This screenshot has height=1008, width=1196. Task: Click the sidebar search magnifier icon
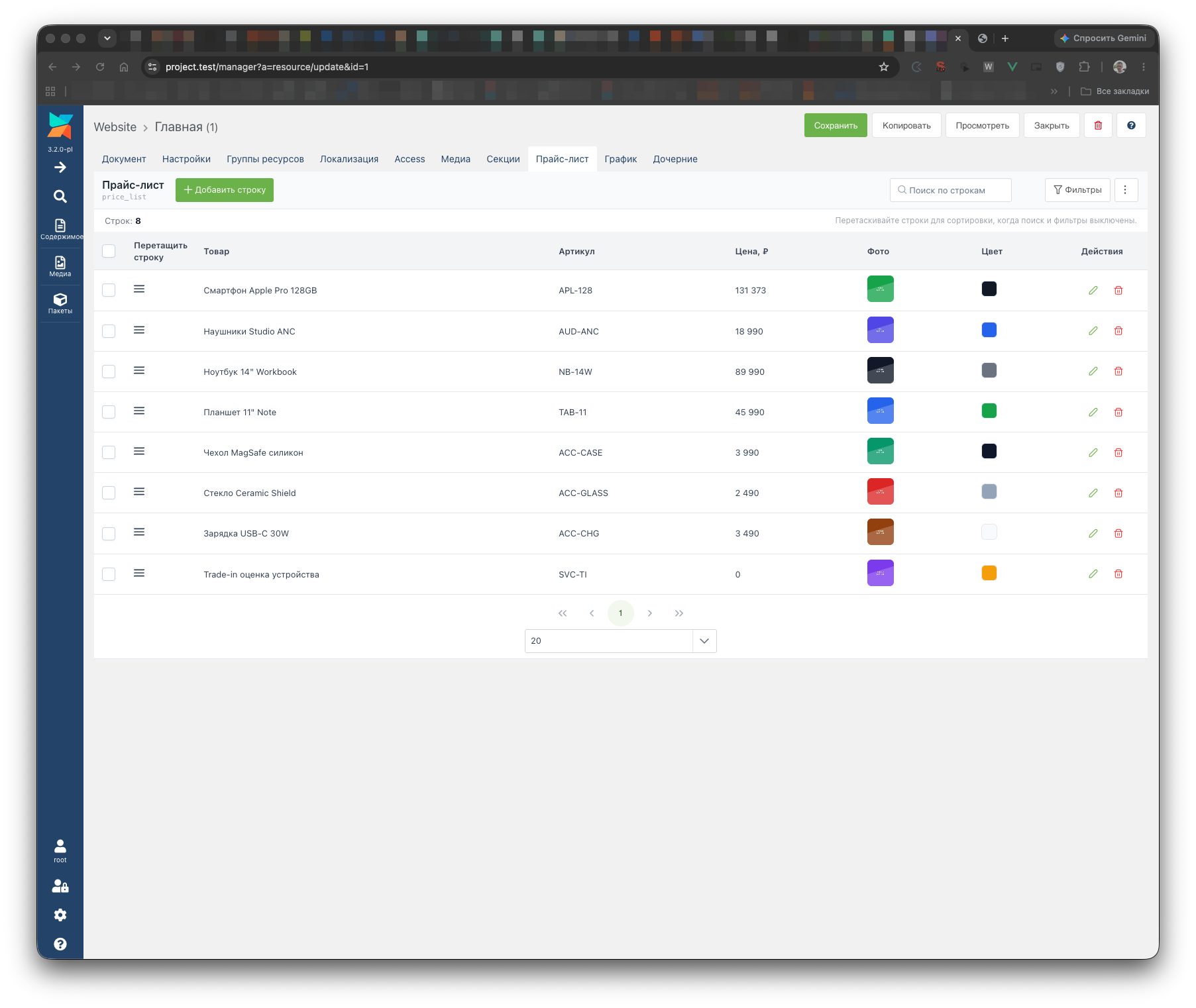pos(60,196)
